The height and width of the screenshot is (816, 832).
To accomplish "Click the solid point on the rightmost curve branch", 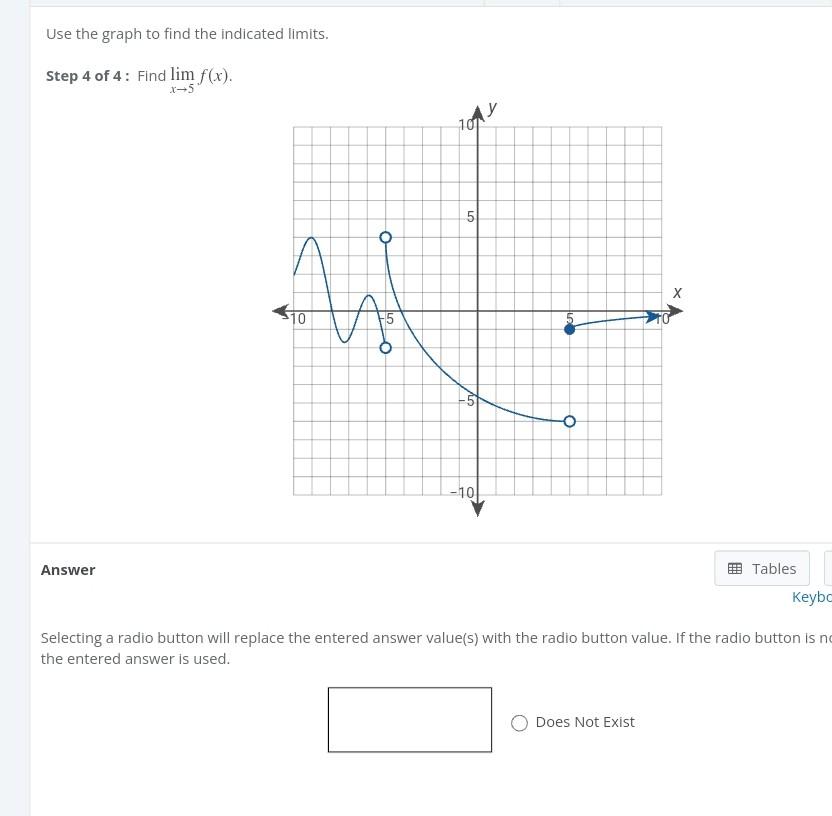I will (569, 329).
